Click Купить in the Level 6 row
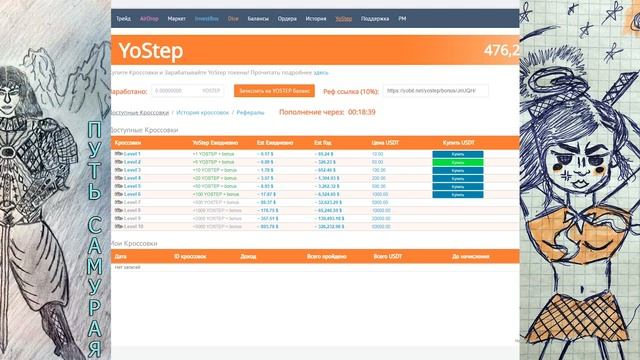This screenshot has width=640, height=360. pyautogui.click(x=458, y=195)
